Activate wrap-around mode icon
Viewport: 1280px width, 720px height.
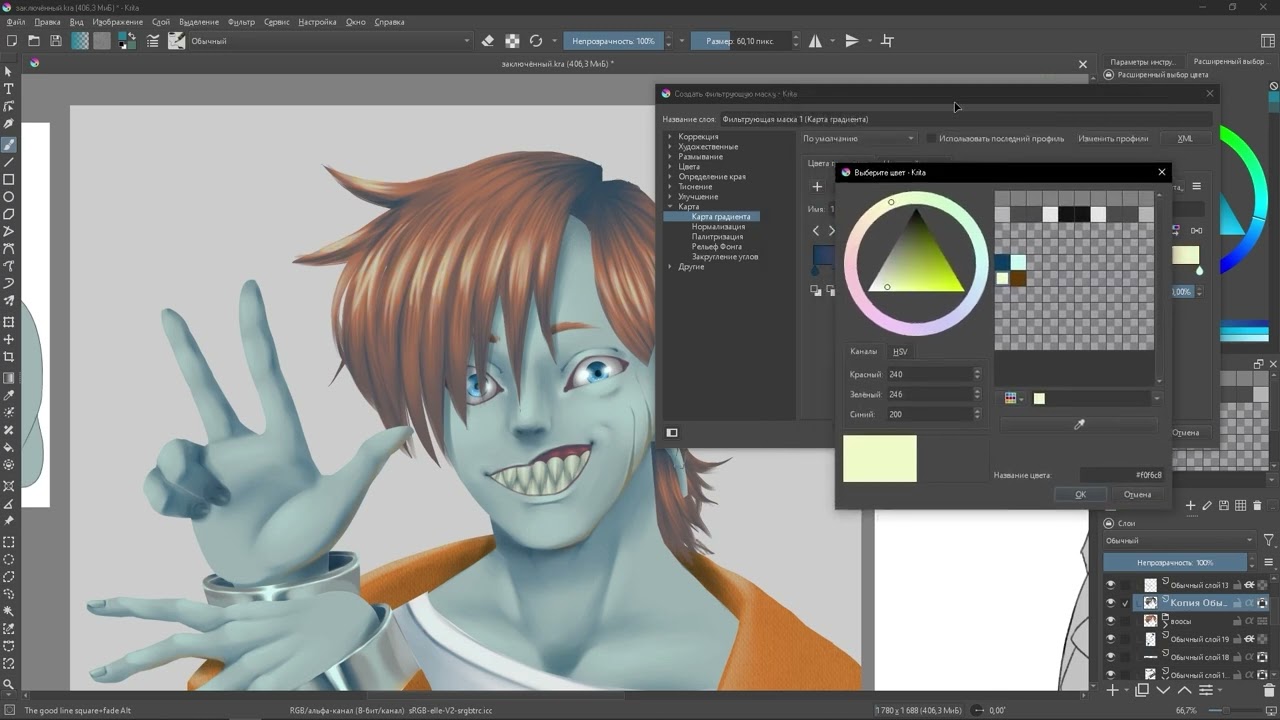pos(887,41)
